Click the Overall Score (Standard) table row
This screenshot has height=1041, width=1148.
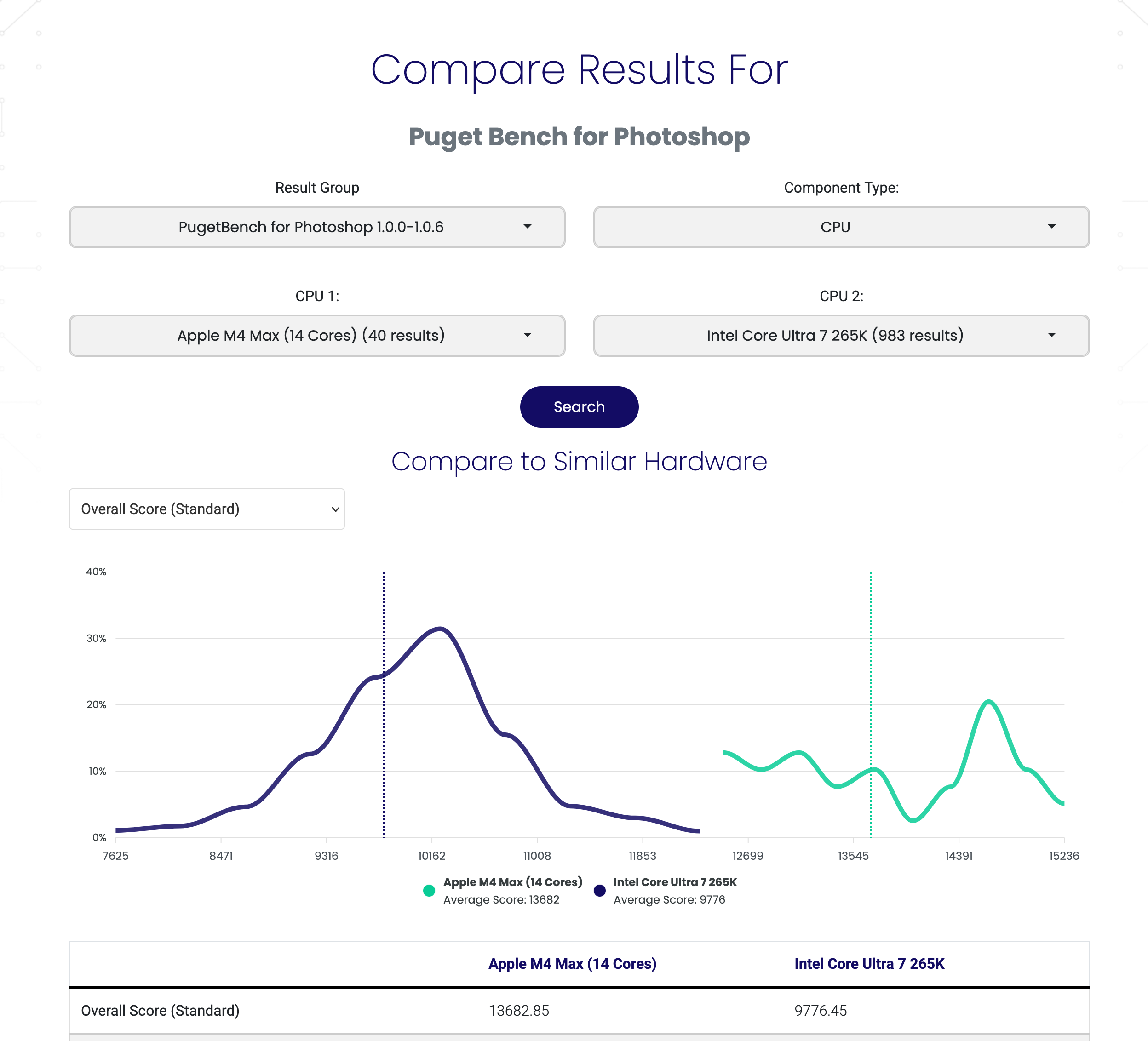coord(160,1011)
